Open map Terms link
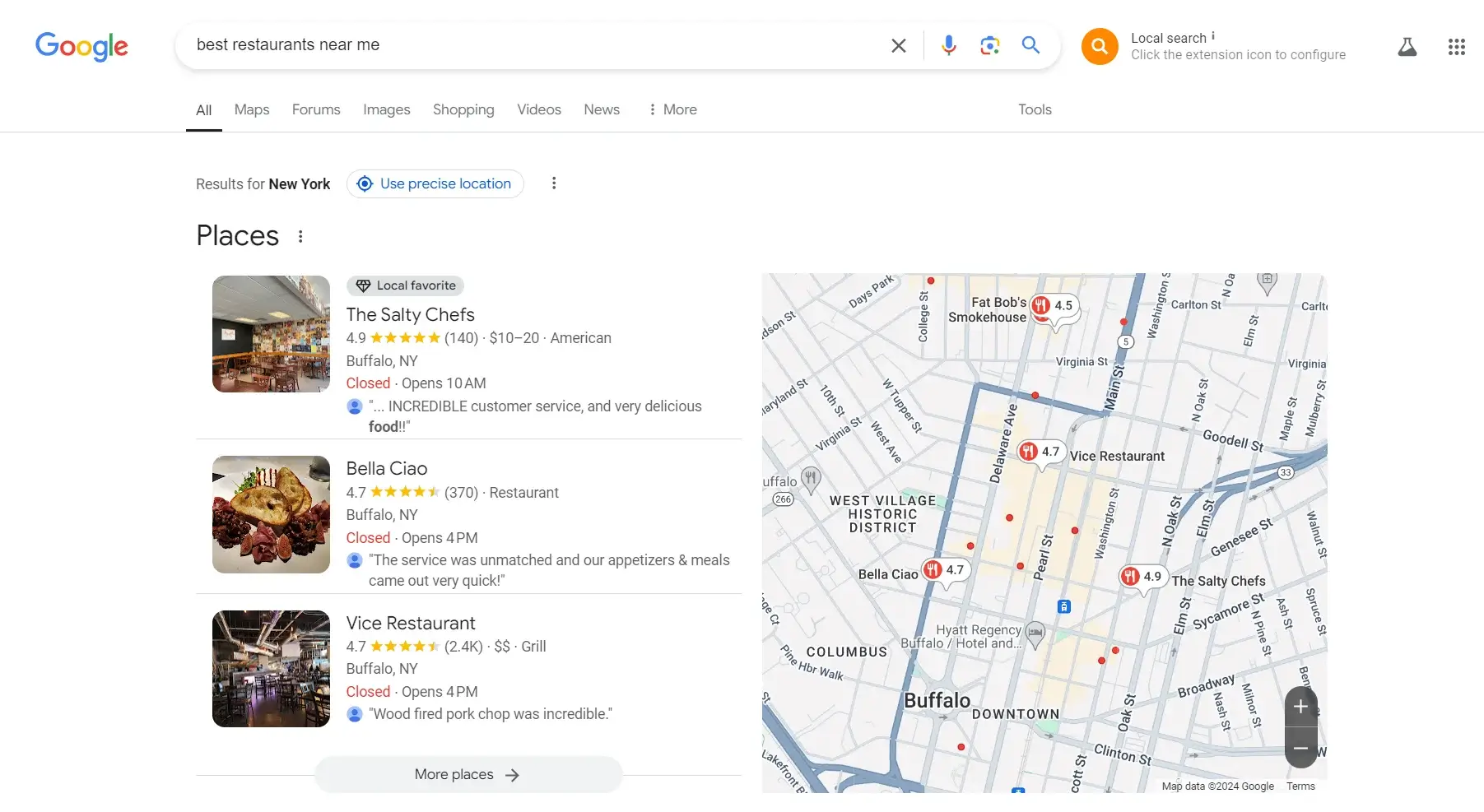Image resolution: width=1484 pixels, height=812 pixels. (x=1300, y=786)
